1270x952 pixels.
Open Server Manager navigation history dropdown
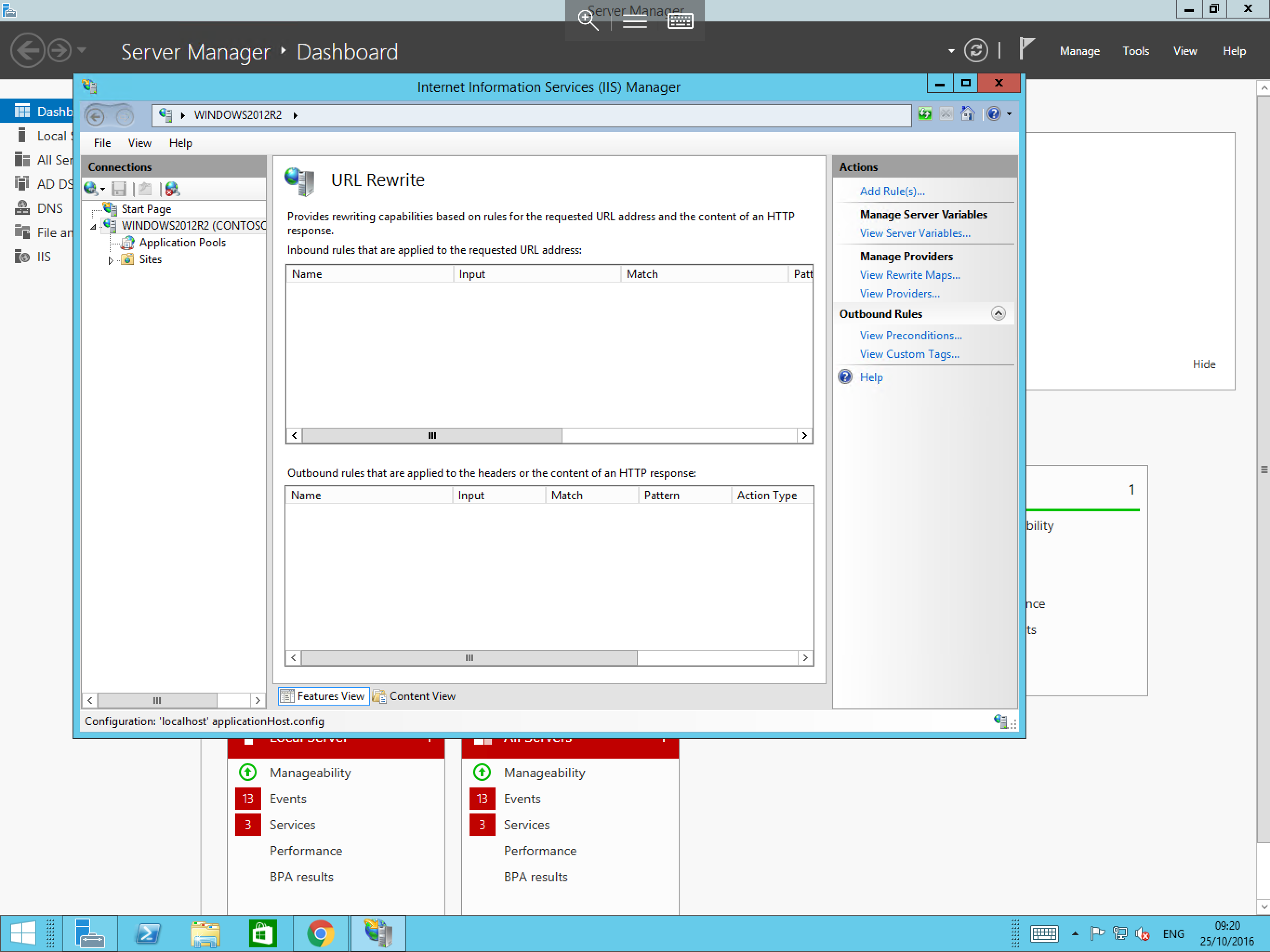(82, 51)
